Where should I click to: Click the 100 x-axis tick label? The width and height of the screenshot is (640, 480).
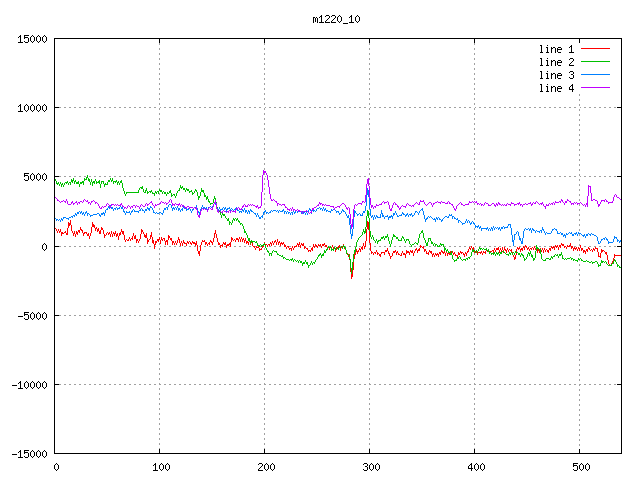point(159,466)
